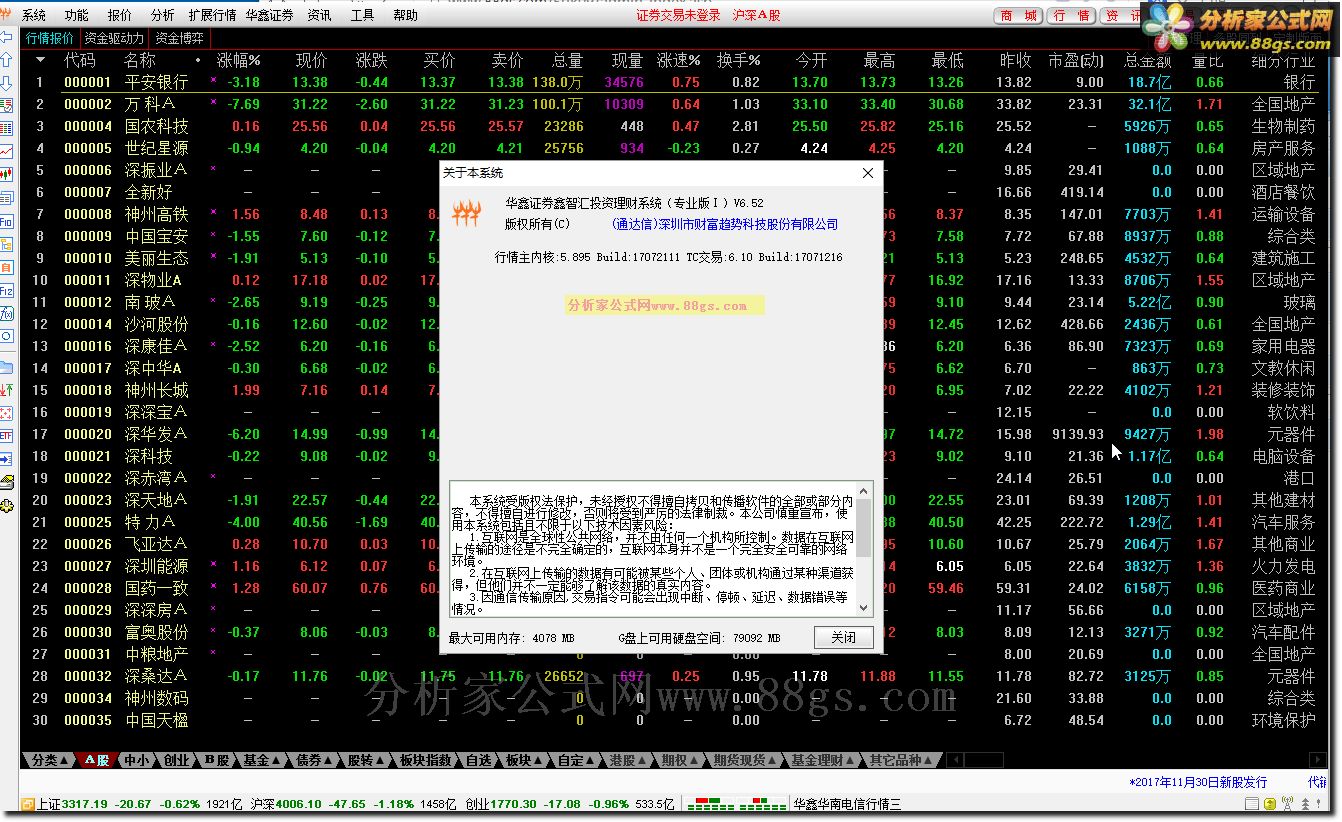Viewport: 1342px width, 822px height.
Task: Switch to the 资金驱动力 tab
Action: click(x=114, y=39)
